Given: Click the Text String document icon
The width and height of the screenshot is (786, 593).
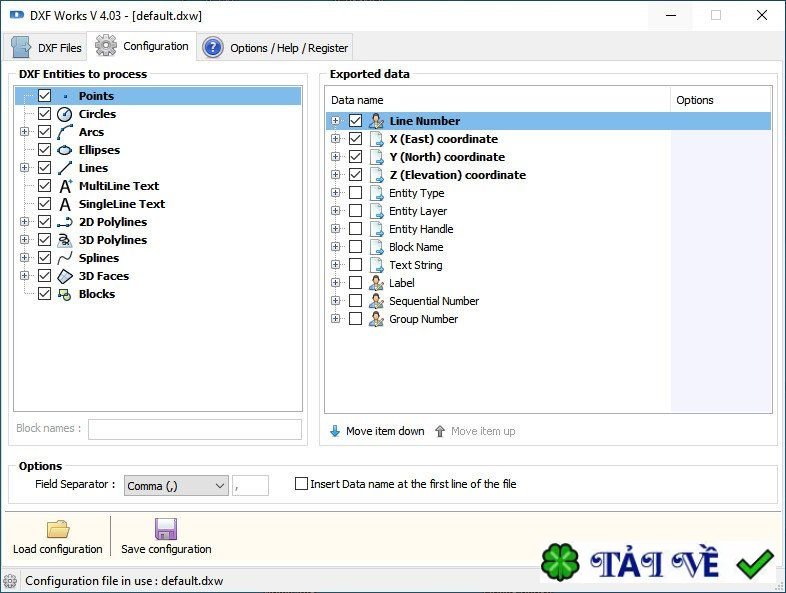Looking at the screenshot, I should pos(376,265).
